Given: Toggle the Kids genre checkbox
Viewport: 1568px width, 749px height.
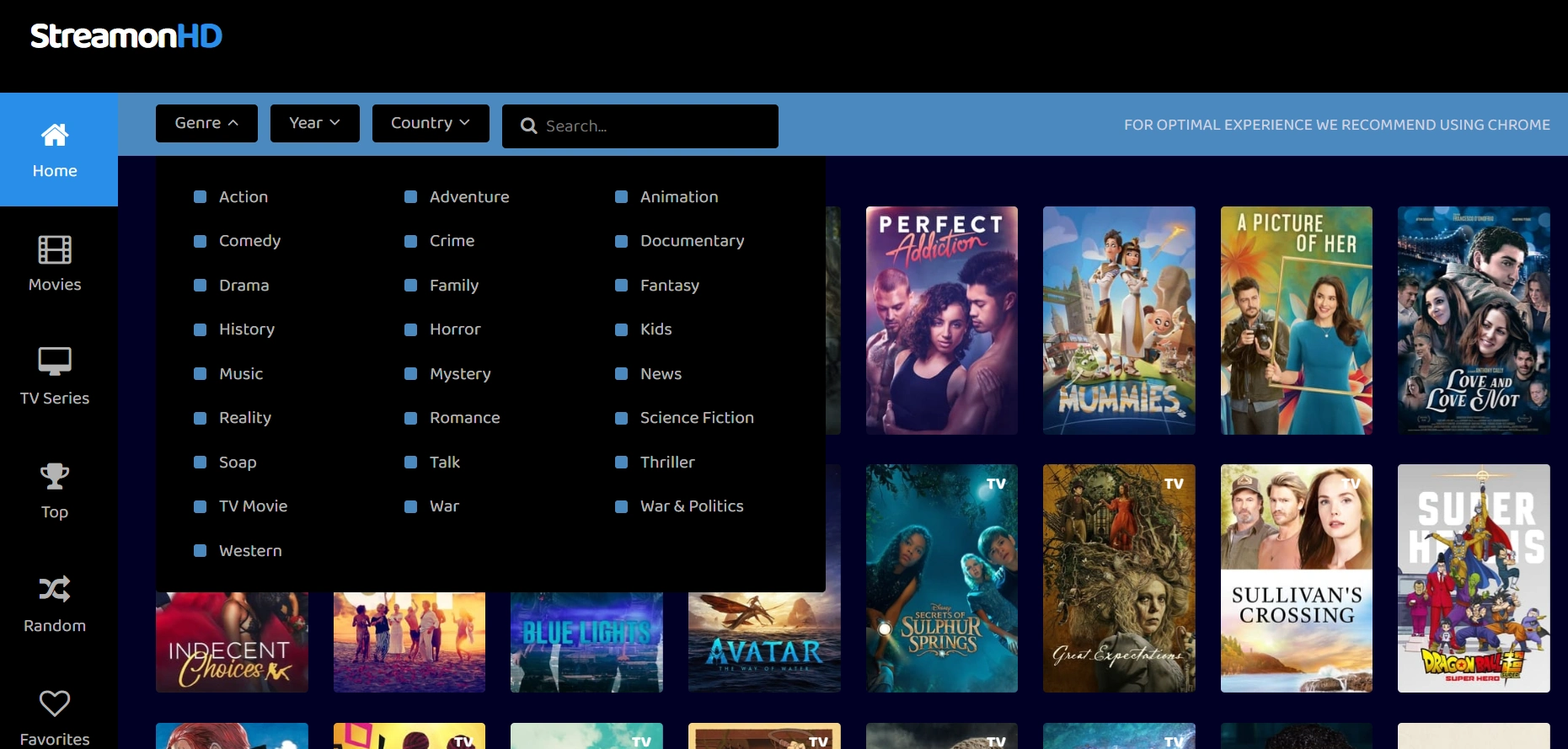Looking at the screenshot, I should pyautogui.click(x=622, y=329).
